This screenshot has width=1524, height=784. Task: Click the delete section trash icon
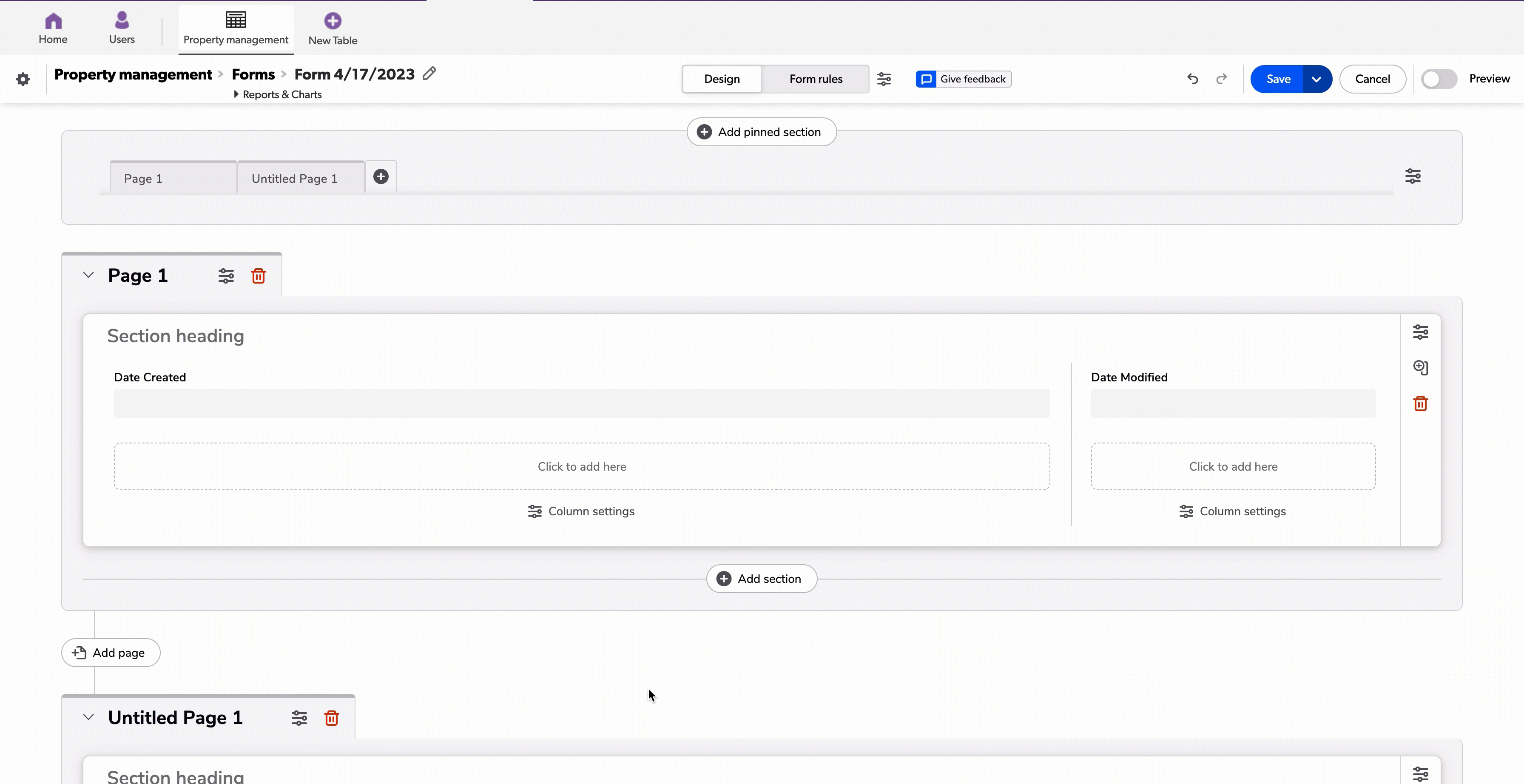tap(1421, 403)
